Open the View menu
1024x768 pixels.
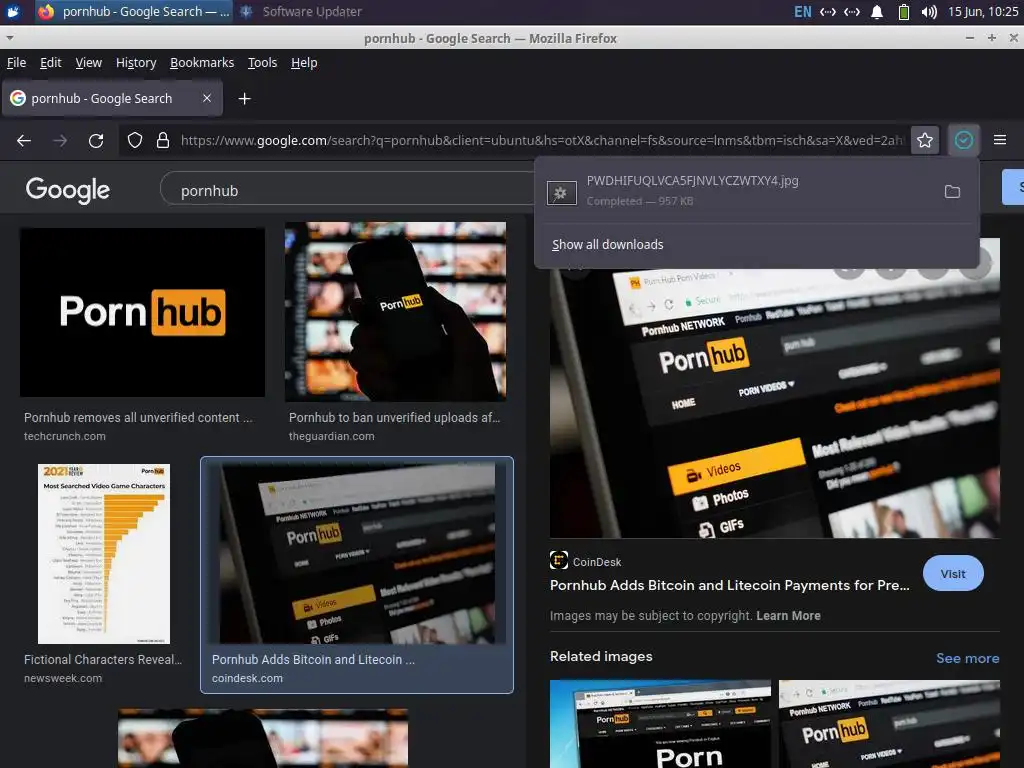[x=88, y=63]
